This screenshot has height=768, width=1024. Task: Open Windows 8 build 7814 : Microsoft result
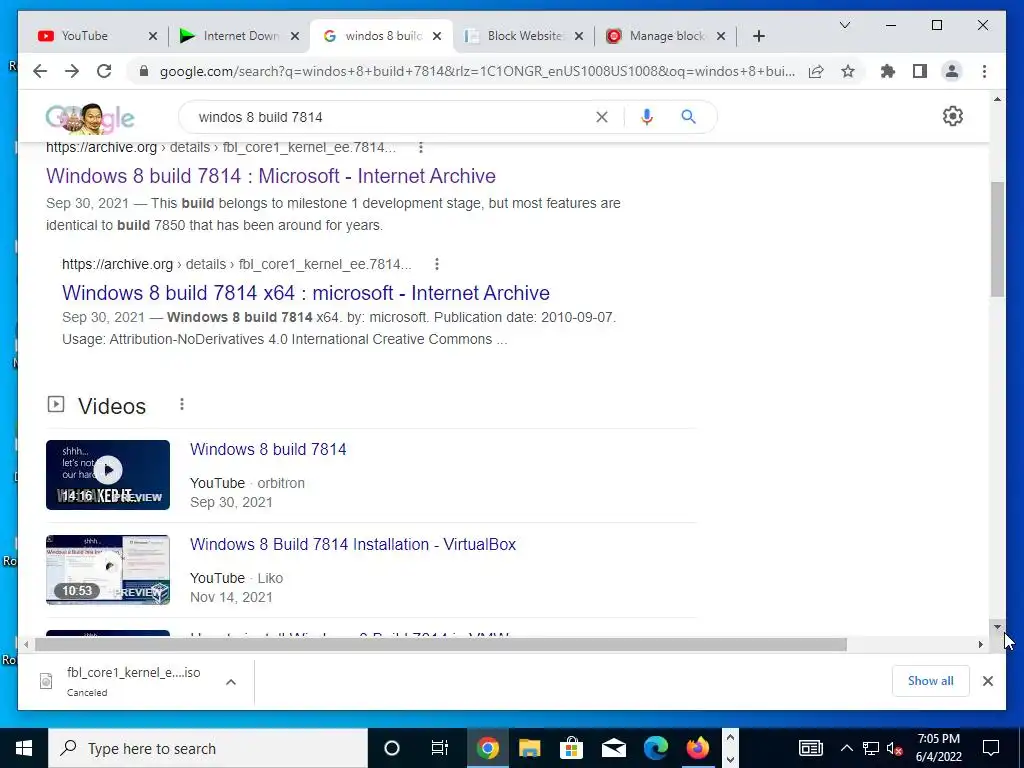tap(271, 176)
